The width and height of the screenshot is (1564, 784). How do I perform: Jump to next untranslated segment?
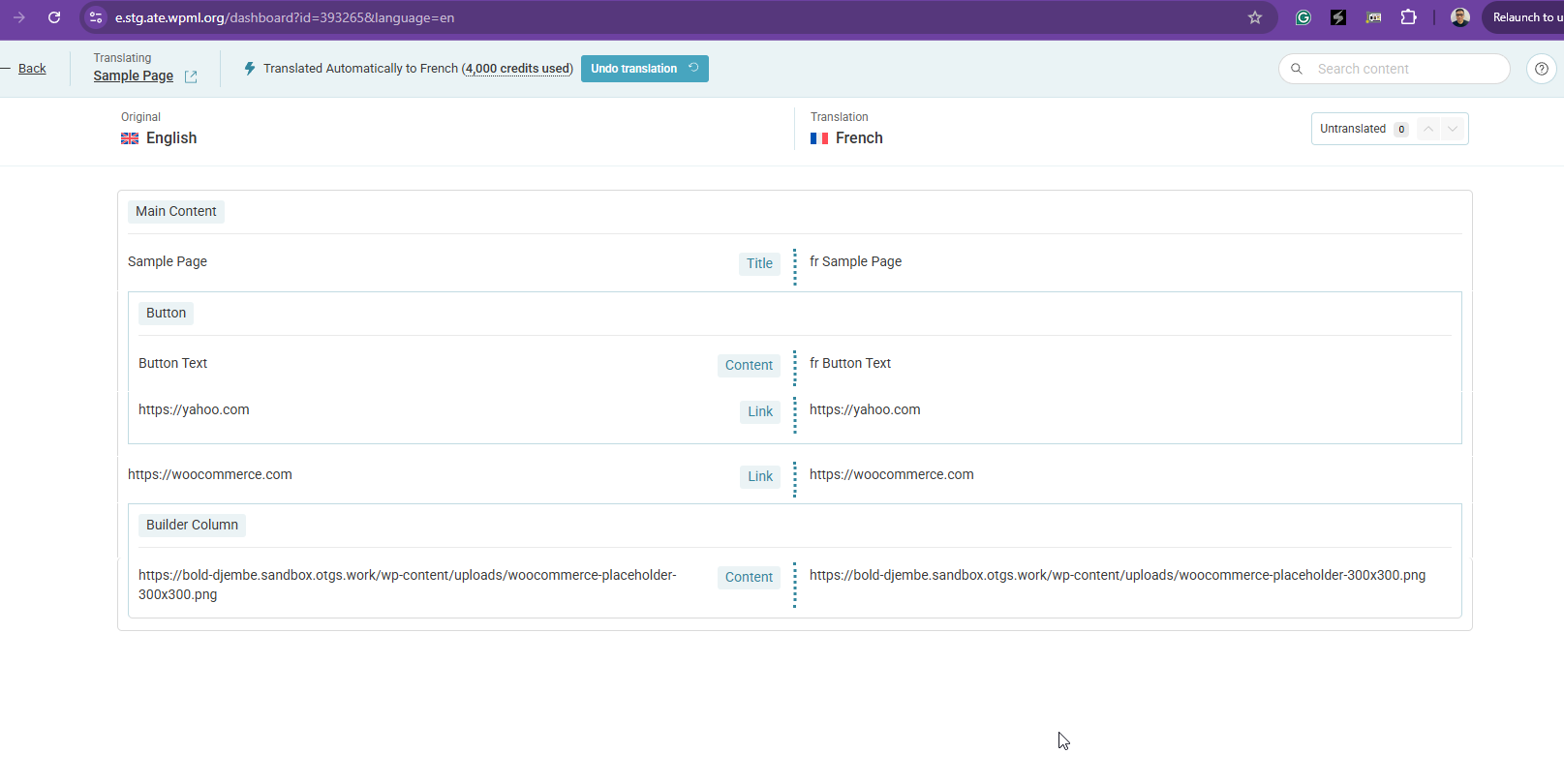1453,129
